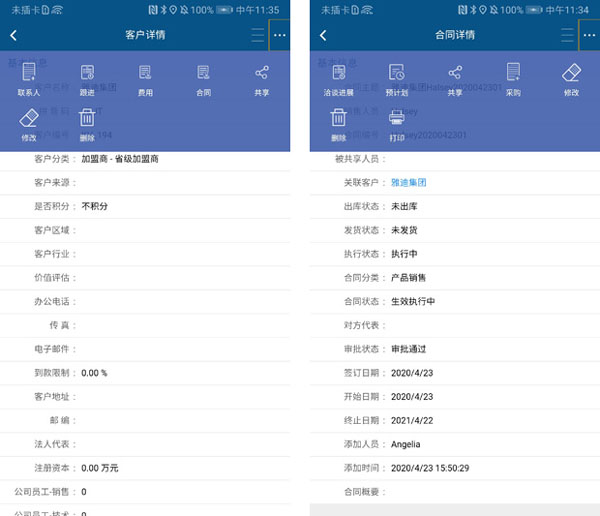Image resolution: width=600 pixels, height=516 pixels.
Task: Collapse the more menu on 客户详情
Action: 279,35
